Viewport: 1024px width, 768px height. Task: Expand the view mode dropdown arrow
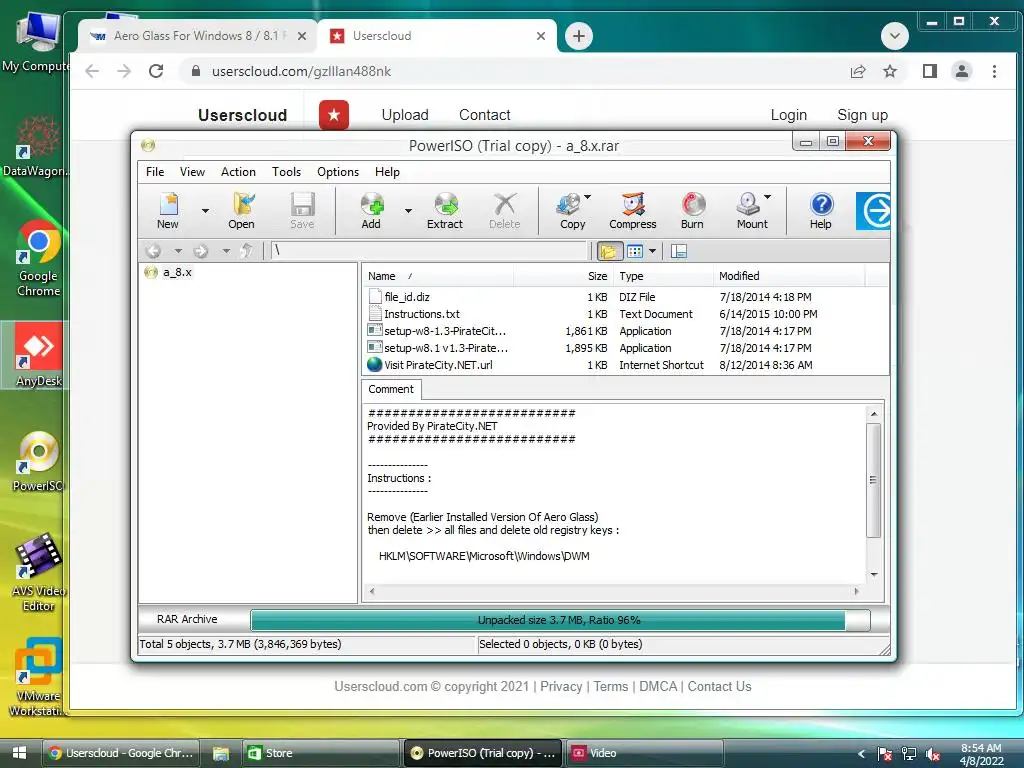[652, 251]
